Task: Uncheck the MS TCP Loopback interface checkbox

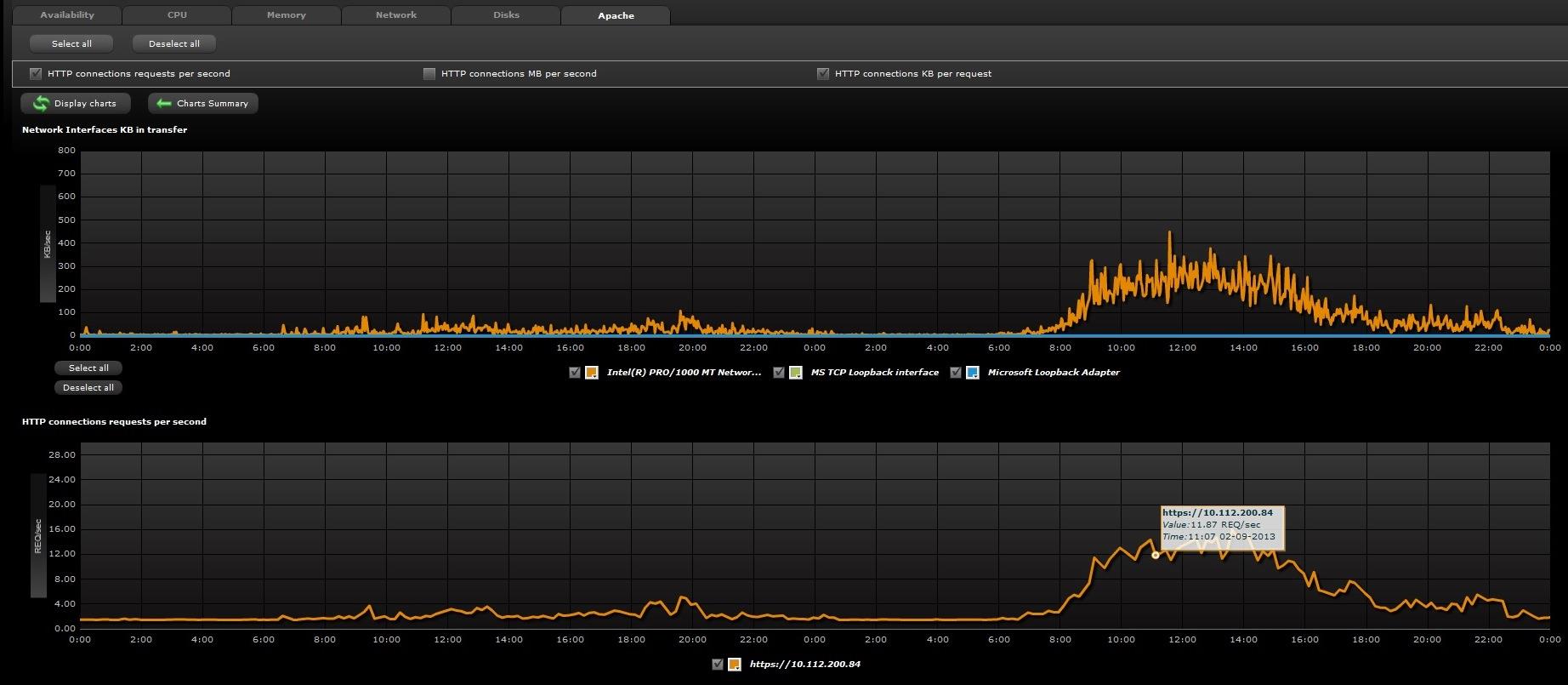Action: click(x=779, y=372)
